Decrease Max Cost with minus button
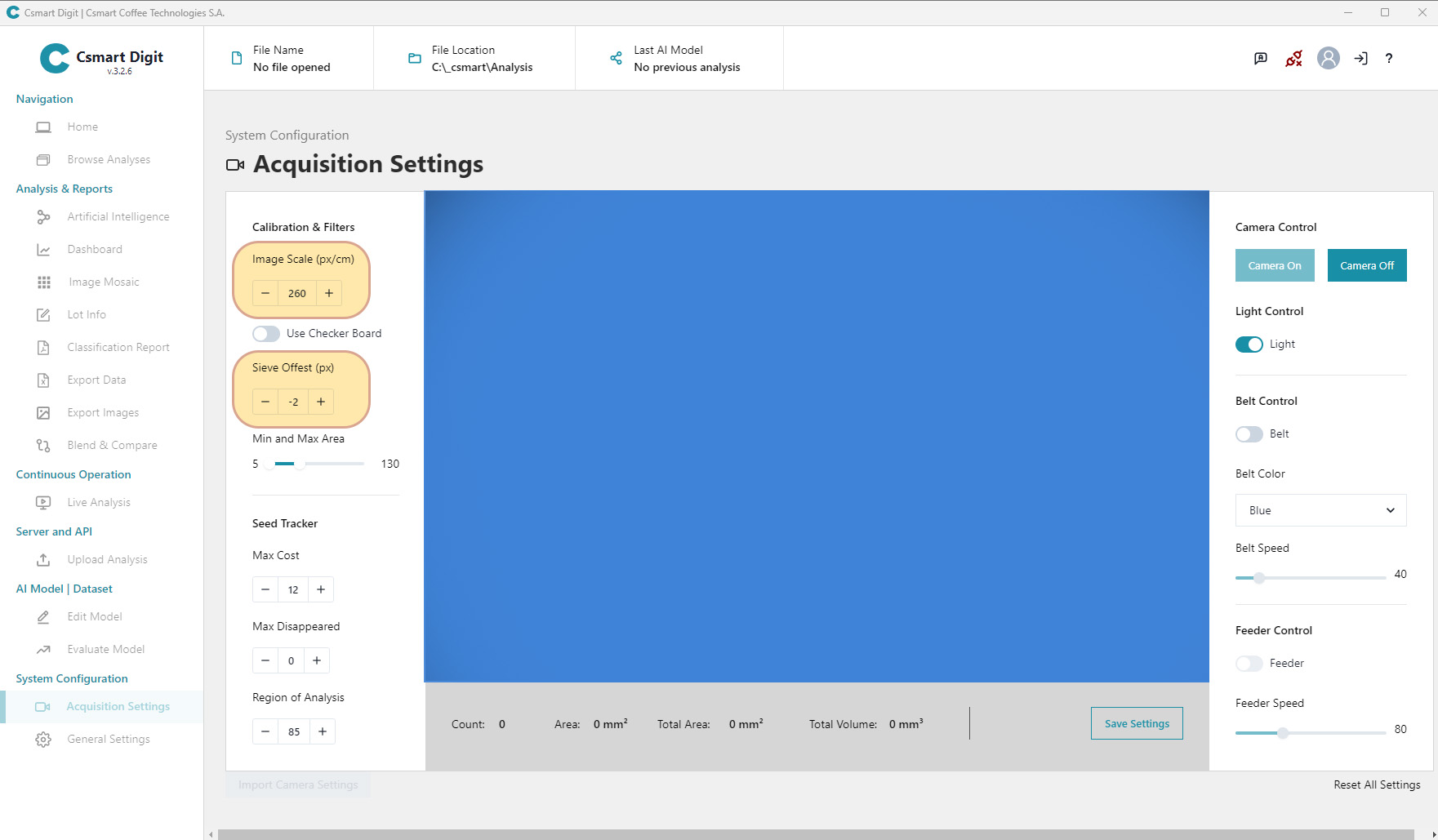 265,589
